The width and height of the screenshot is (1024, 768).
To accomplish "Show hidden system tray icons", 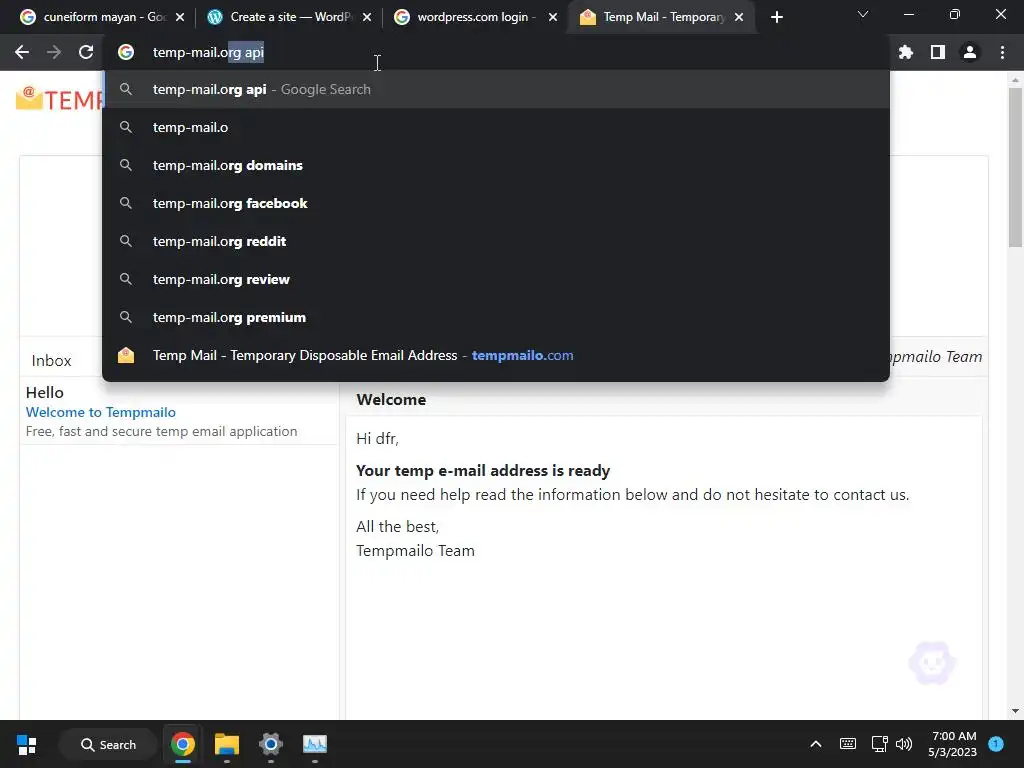I will 816,744.
